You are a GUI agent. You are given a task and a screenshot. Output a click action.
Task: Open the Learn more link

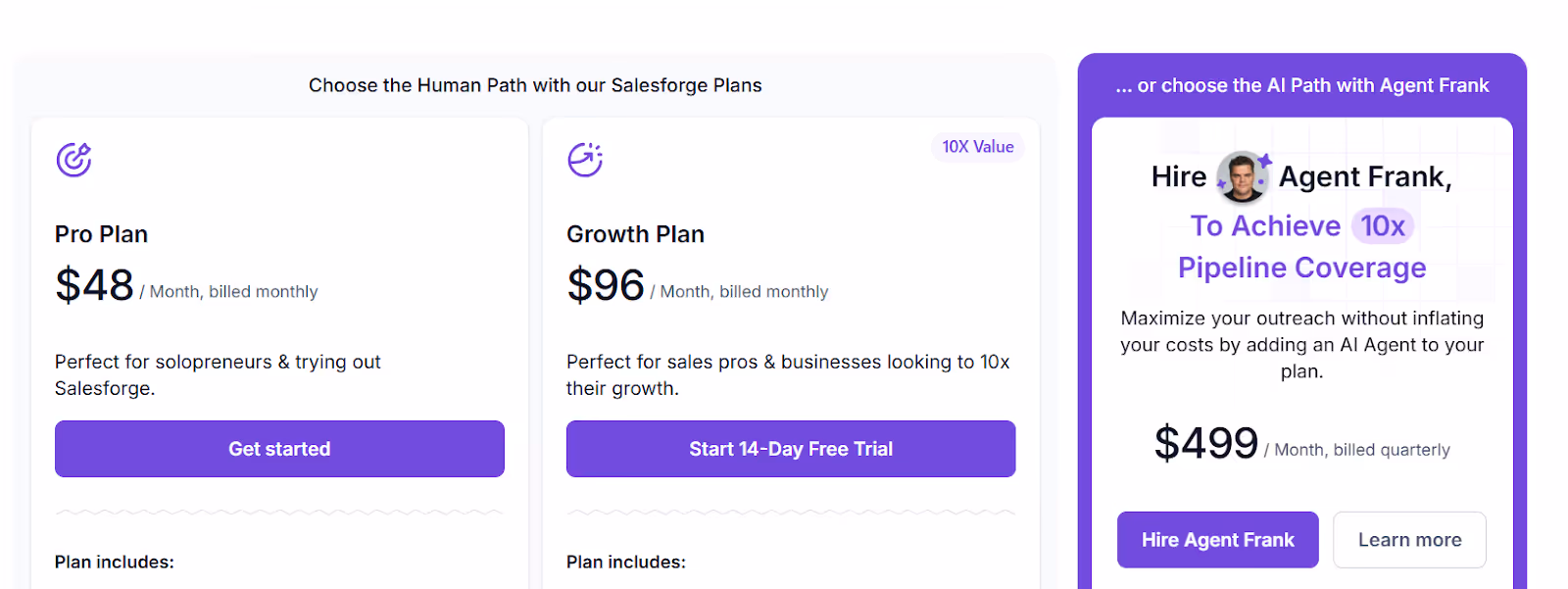click(1408, 540)
